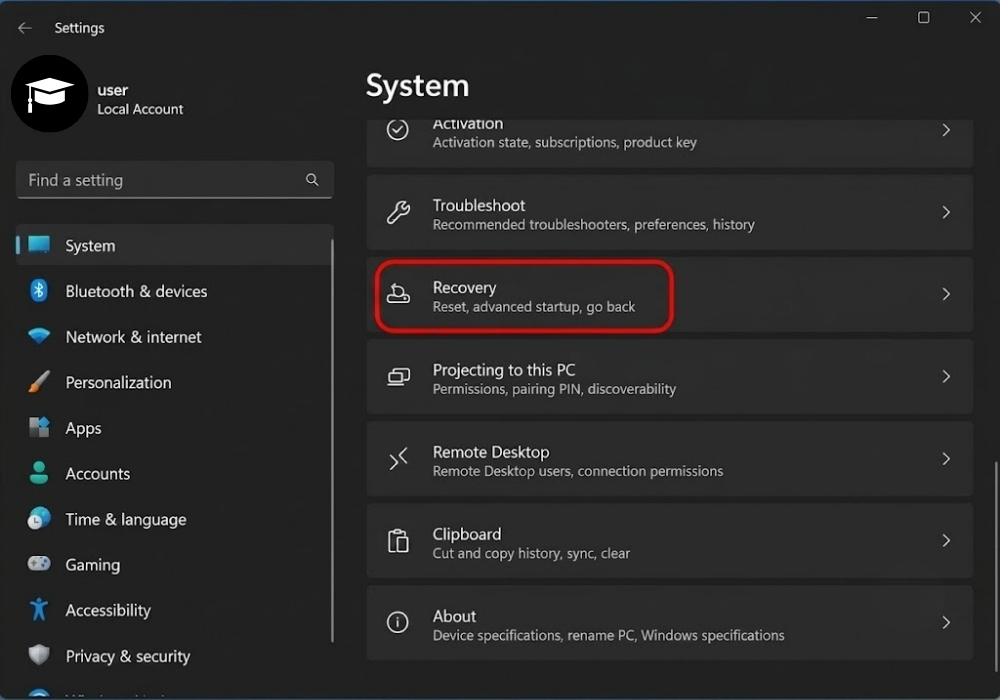1000x700 pixels.
Task: Open Projecting to this PC chevron
Action: click(946, 376)
